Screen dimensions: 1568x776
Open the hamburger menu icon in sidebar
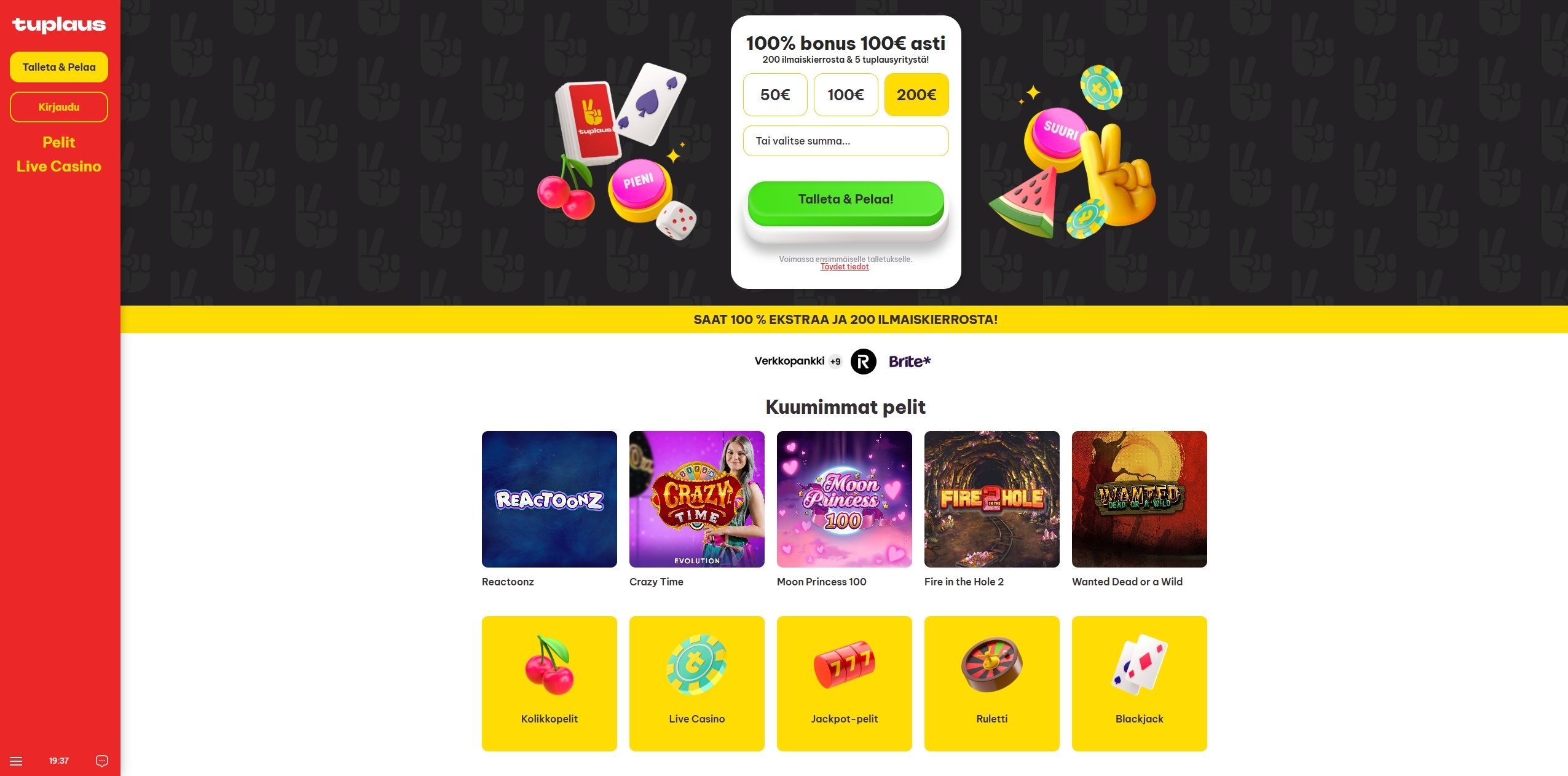(17, 761)
